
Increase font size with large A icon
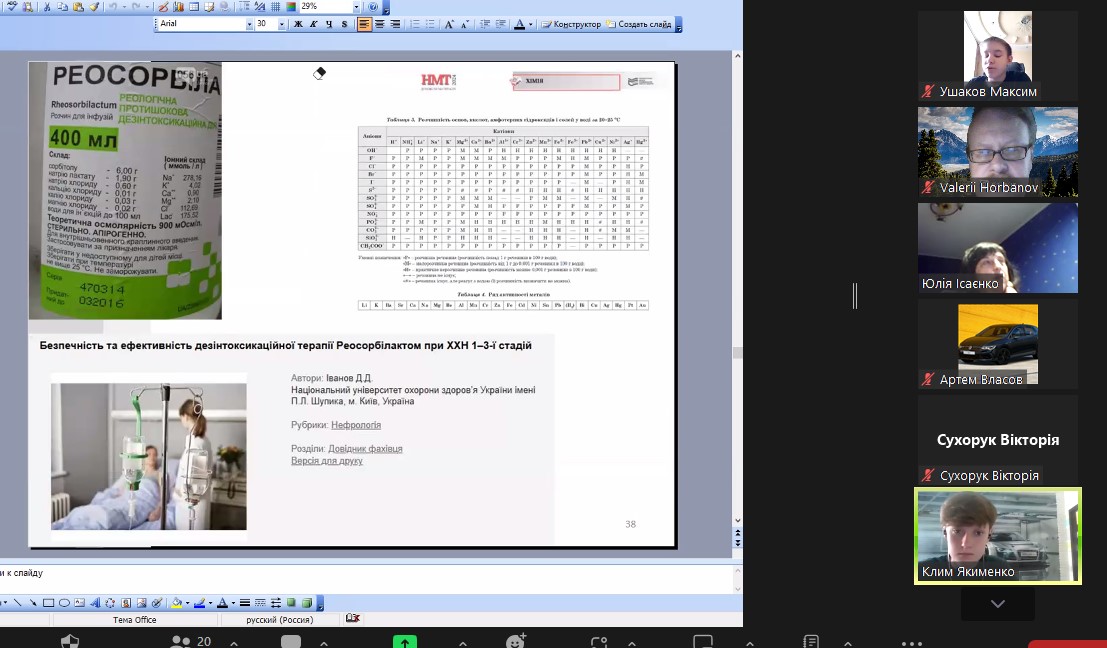tap(449, 24)
